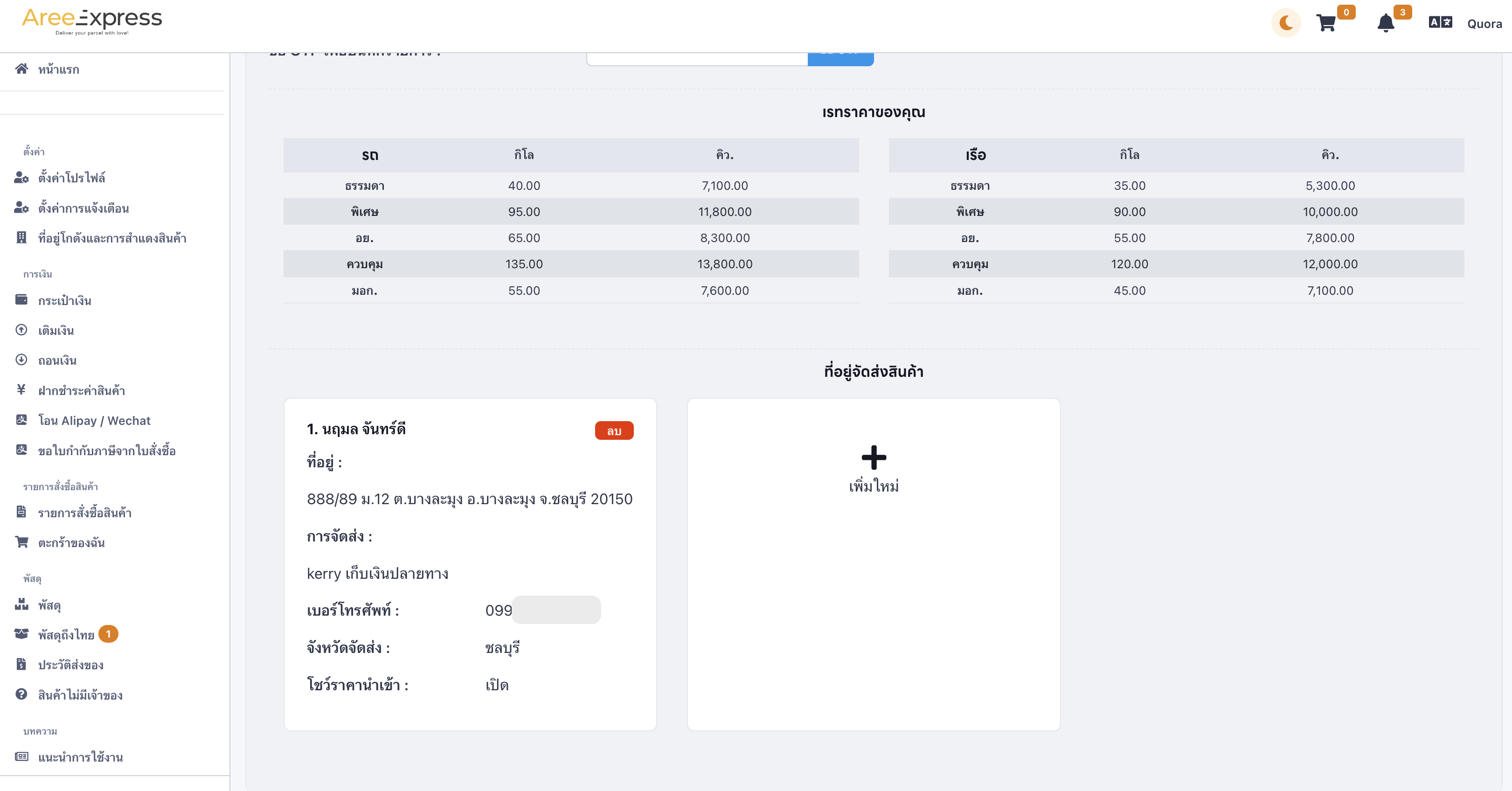This screenshot has width=1512, height=791.
Task: Add new shipping address with plus card
Action: (874, 564)
